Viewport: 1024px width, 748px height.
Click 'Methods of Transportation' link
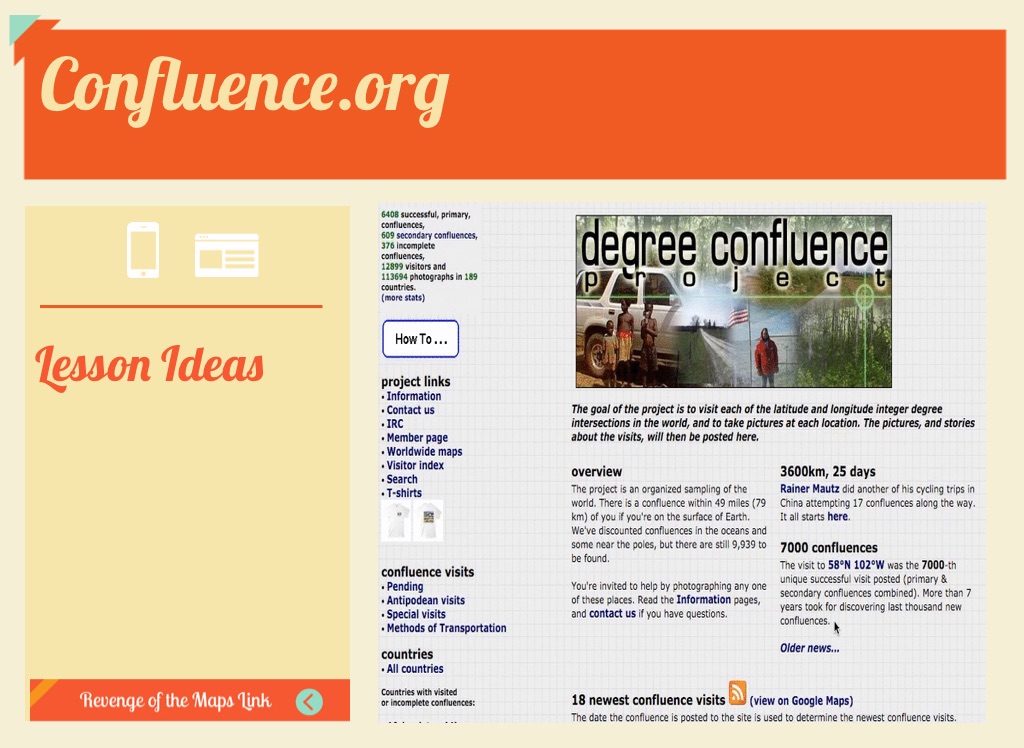click(447, 628)
